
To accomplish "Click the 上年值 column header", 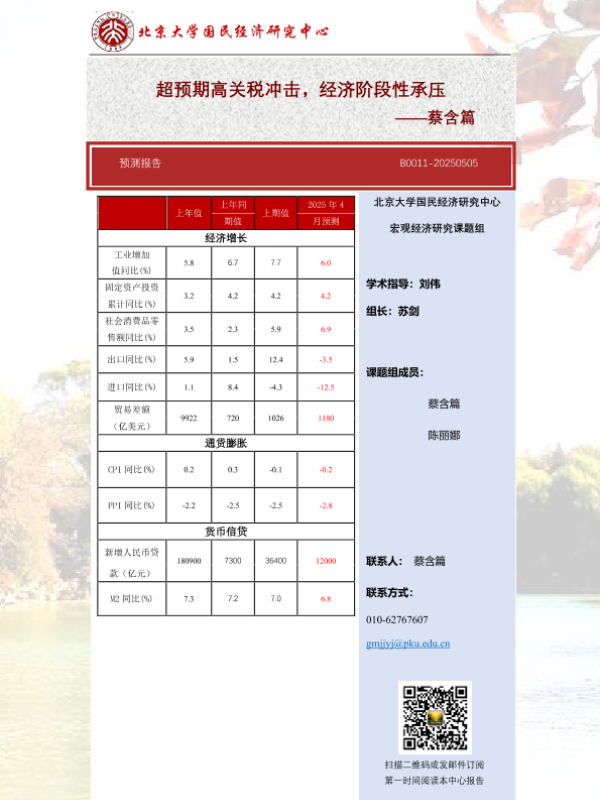I will 189,213.
